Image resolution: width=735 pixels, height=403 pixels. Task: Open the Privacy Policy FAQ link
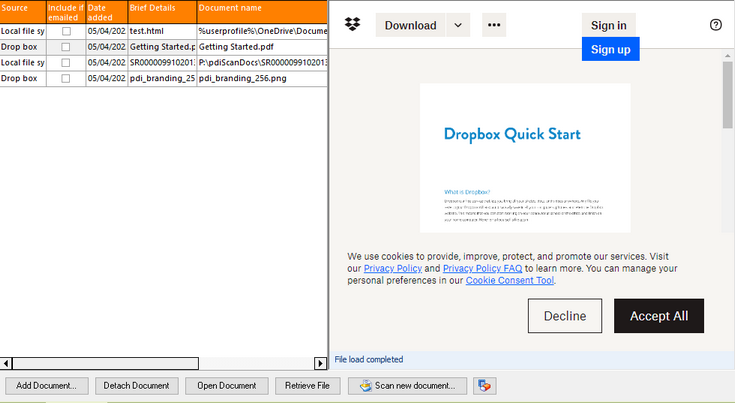click(482, 269)
